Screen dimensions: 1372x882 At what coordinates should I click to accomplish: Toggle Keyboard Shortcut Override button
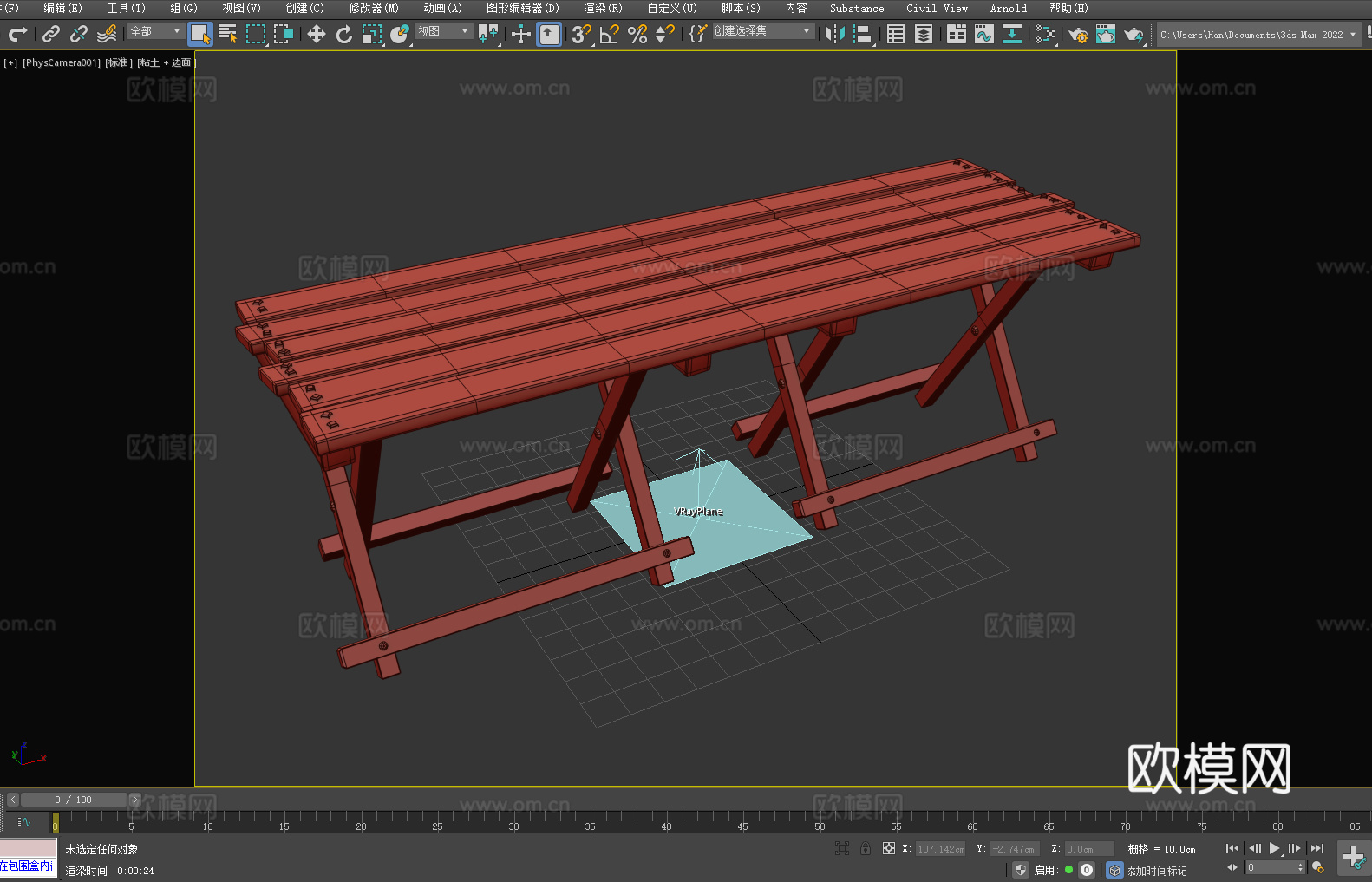click(549, 34)
